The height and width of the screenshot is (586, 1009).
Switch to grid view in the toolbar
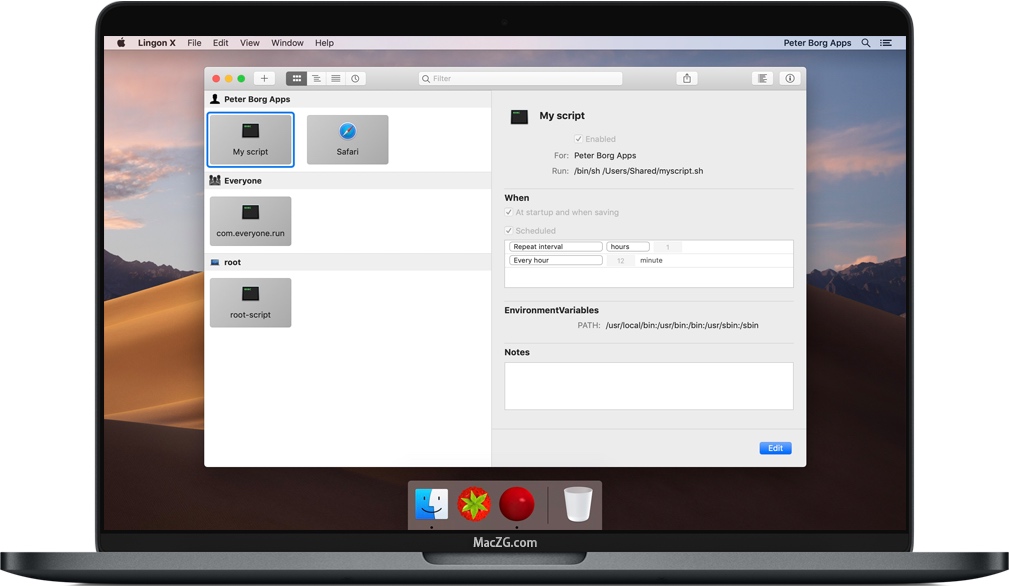(x=296, y=77)
